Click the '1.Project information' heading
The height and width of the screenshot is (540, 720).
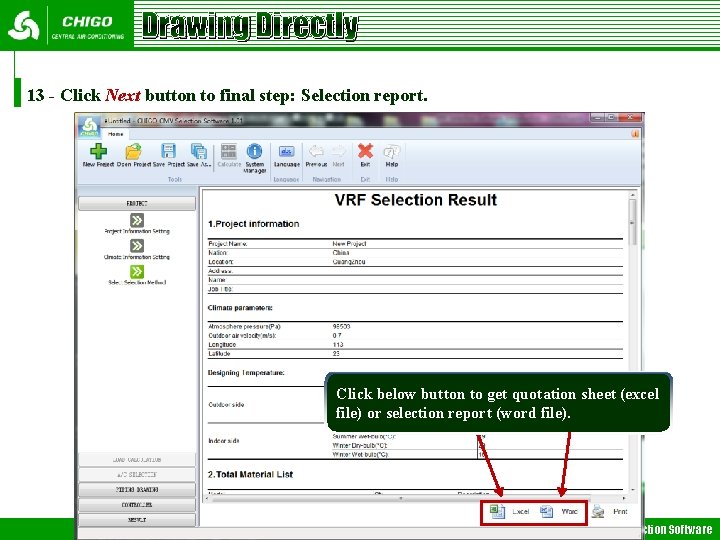[253, 224]
